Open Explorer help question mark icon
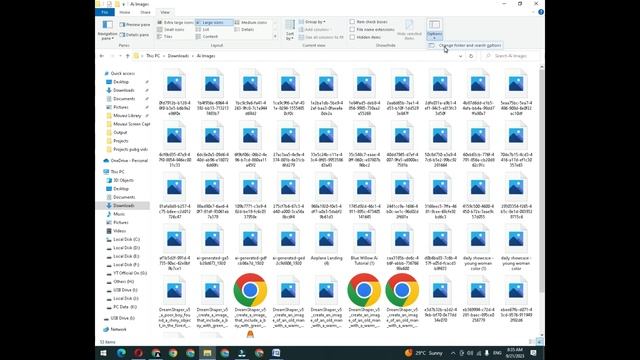640x360 pixels. (541, 12)
